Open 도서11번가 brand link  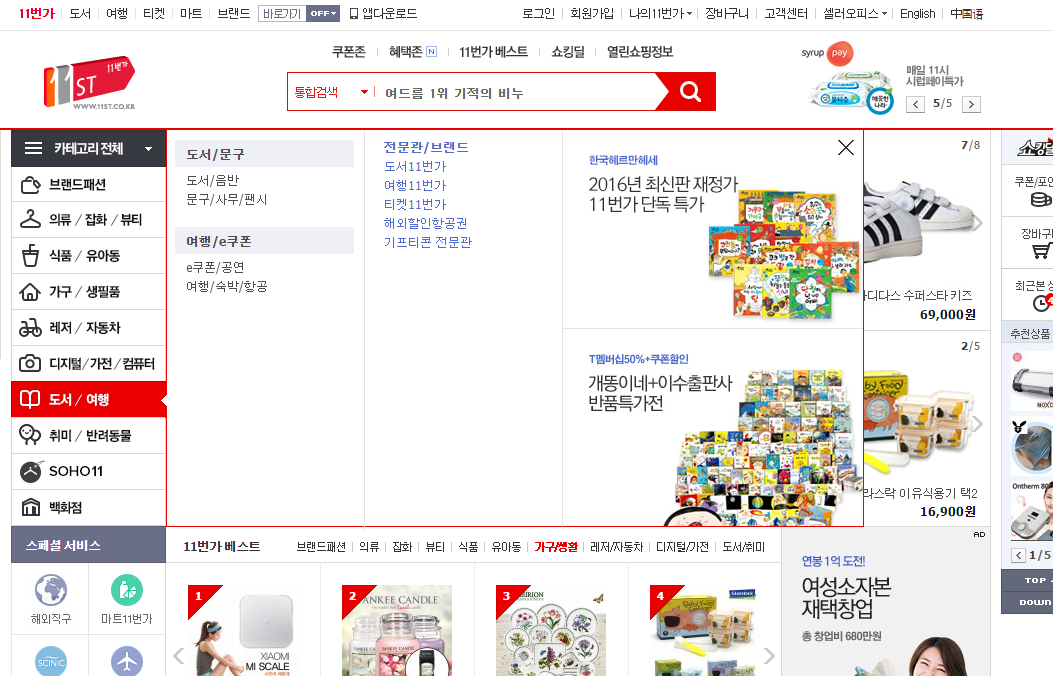415,166
